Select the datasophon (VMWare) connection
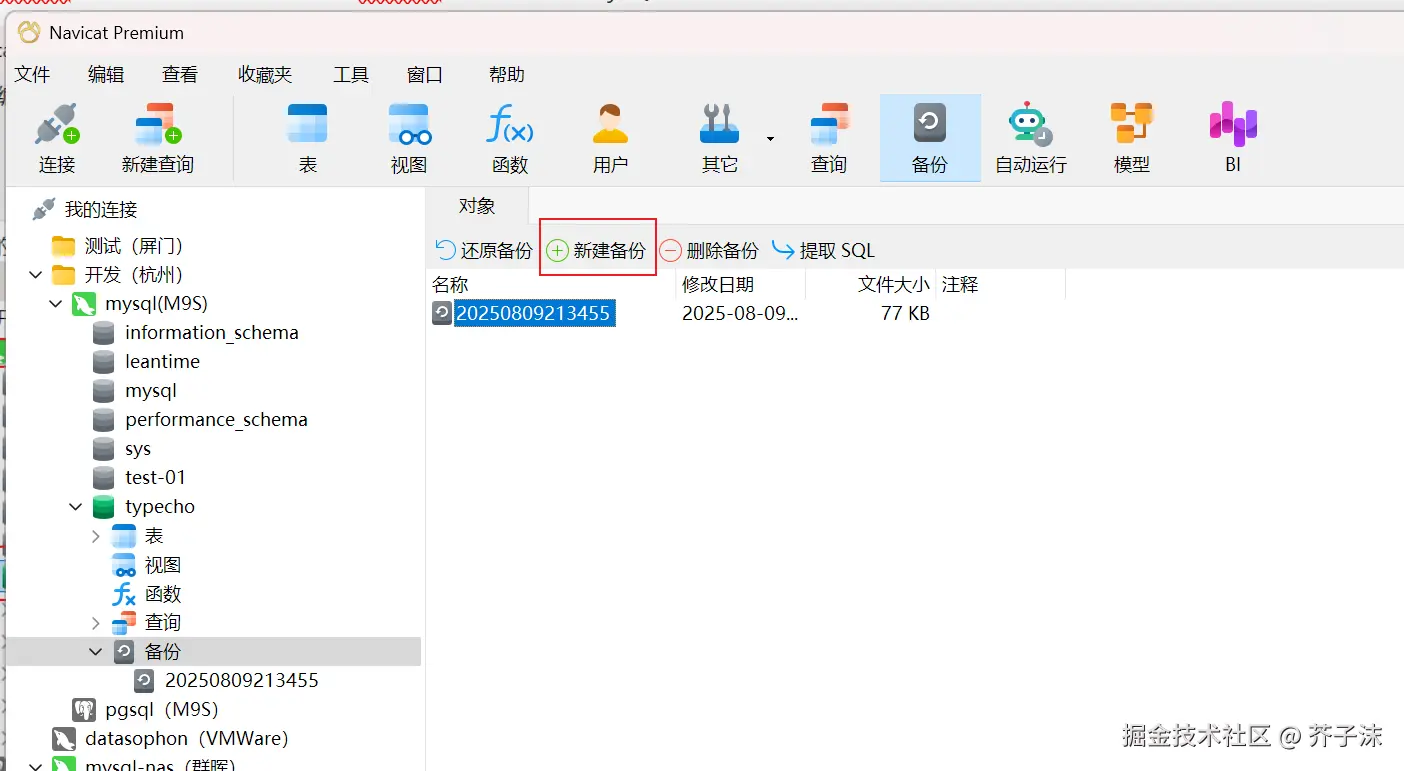Screen dimensions: 1404x771 tap(186, 739)
